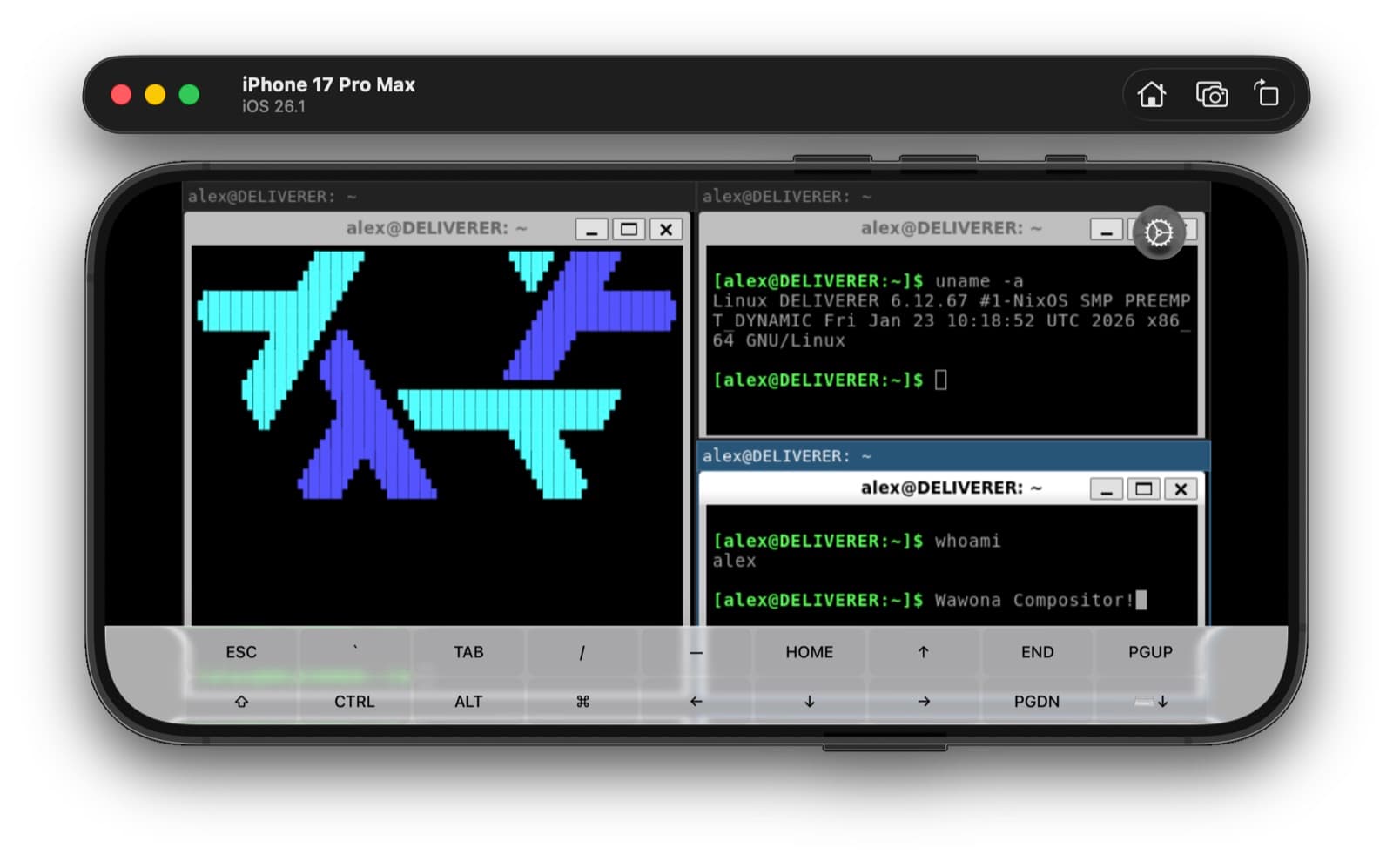Close the Nix logo terminal window

tap(666, 229)
